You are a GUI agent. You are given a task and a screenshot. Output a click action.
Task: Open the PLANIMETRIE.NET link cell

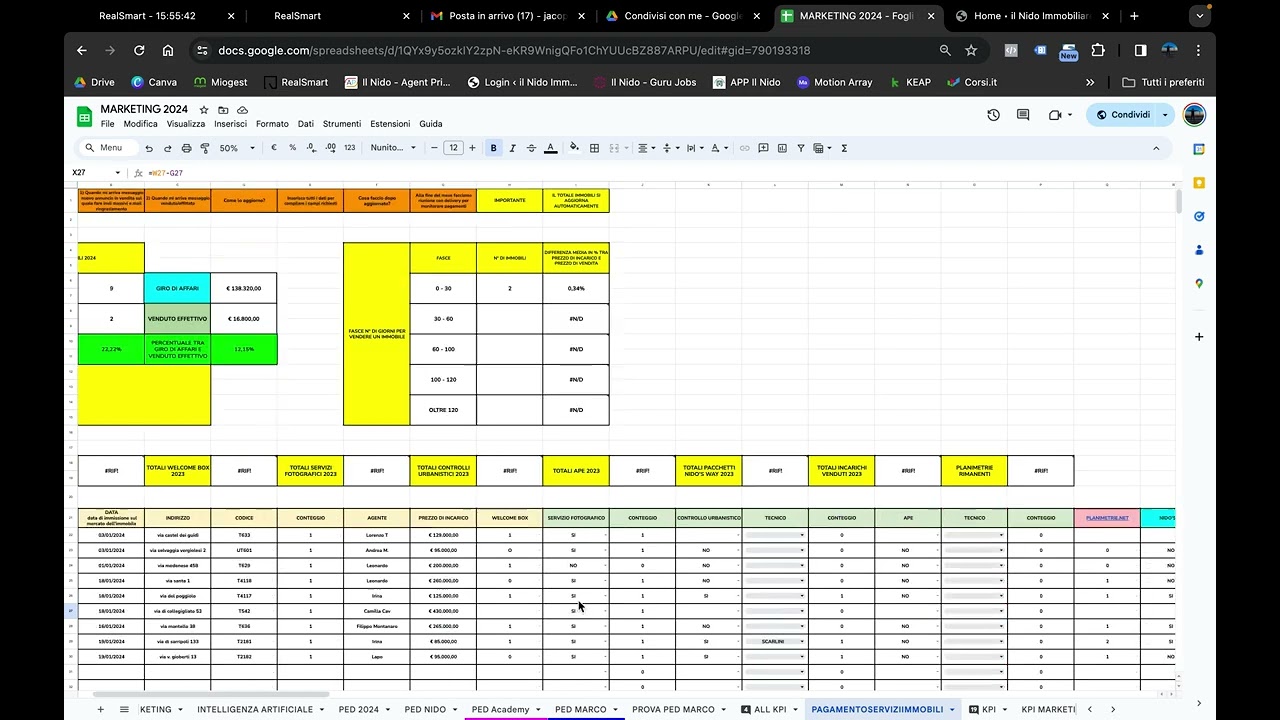coord(1107,518)
